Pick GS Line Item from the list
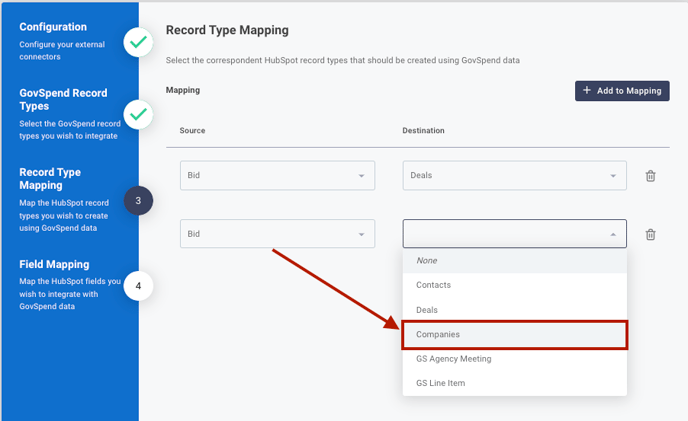This screenshot has height=421, width=688. tap(514, 383)
